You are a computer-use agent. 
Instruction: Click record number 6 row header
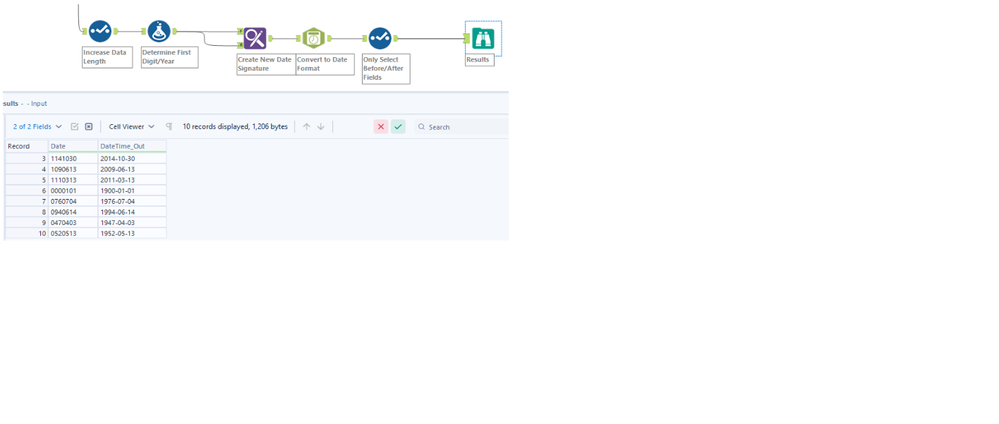[x=27, y=191]
